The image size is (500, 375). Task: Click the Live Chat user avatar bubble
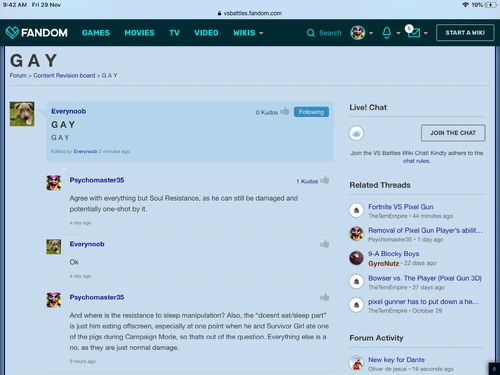(x=356, y=133)
